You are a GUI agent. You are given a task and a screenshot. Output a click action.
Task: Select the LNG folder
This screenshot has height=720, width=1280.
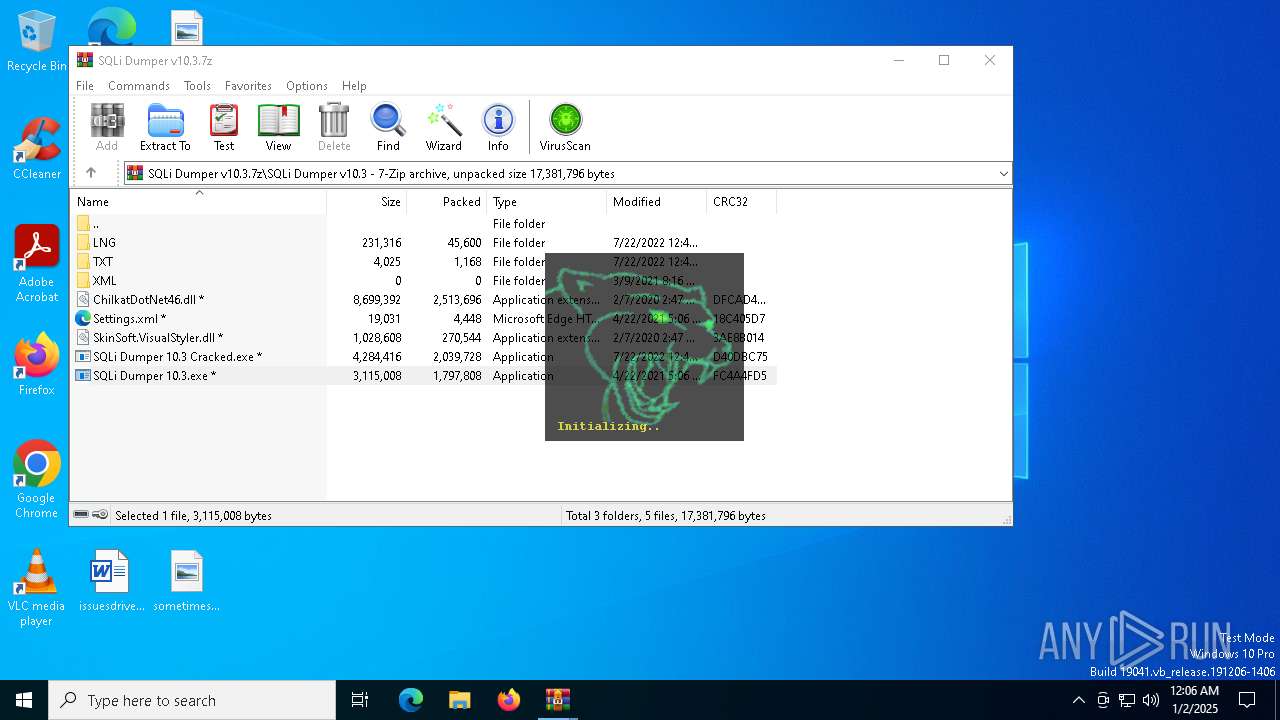(x=424, y=243)
